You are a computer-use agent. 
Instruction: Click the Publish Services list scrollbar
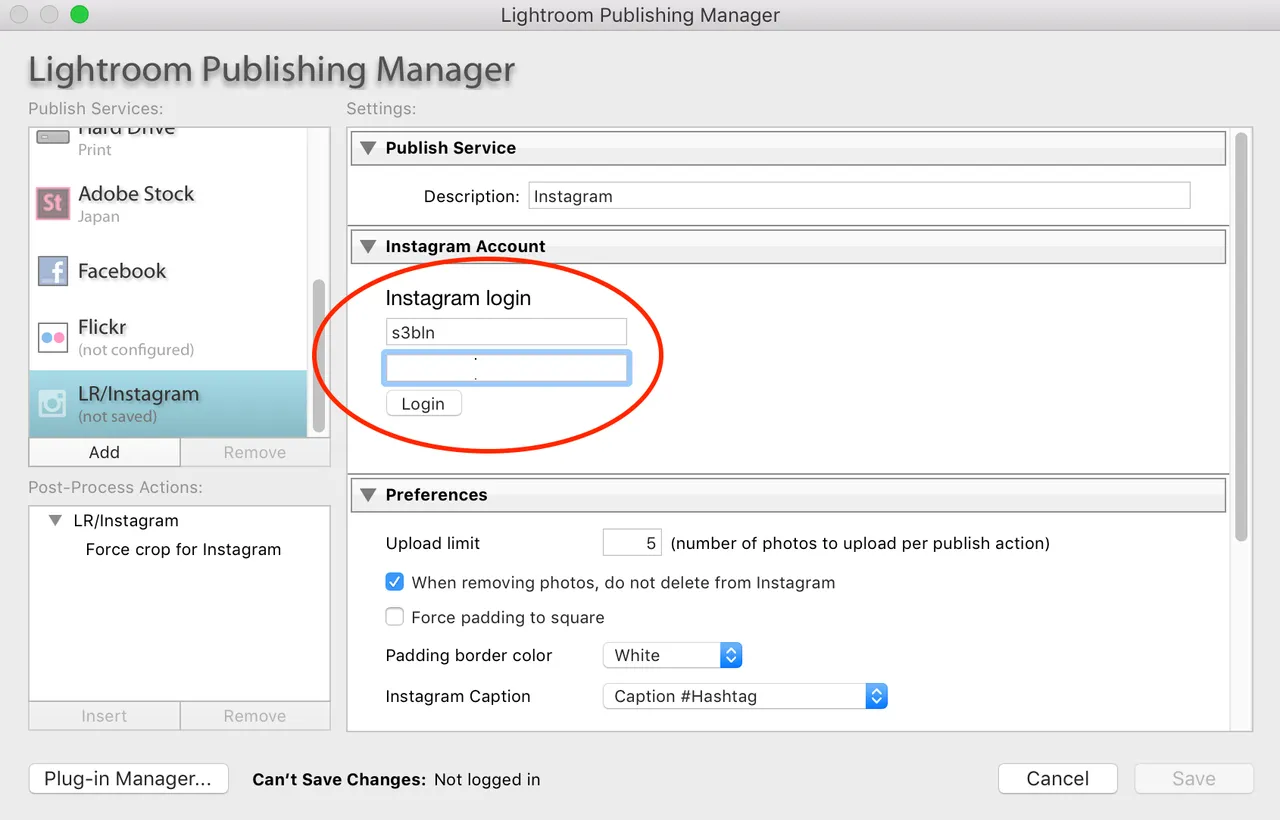(x=319, y=355)
